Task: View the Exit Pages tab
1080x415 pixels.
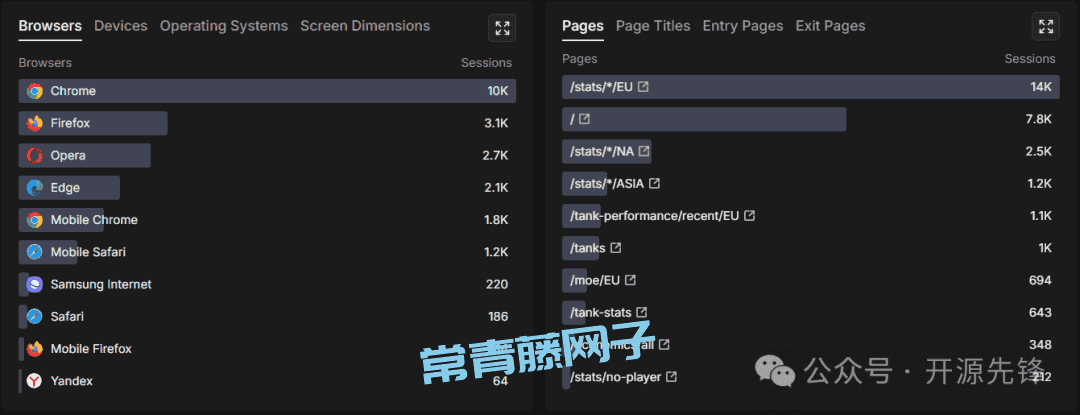Action: [x=830, y=26]
